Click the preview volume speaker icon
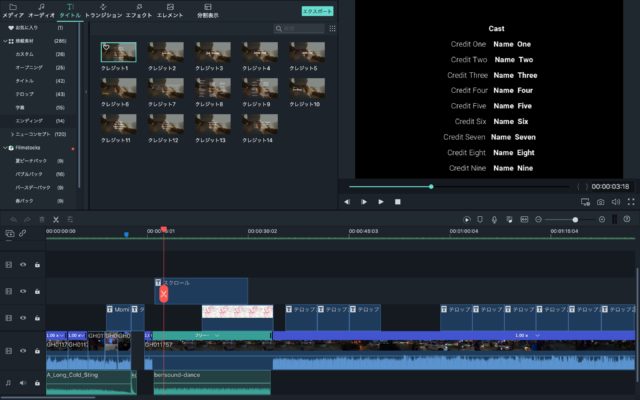640x400 pixels. click(x=615, y=201)
